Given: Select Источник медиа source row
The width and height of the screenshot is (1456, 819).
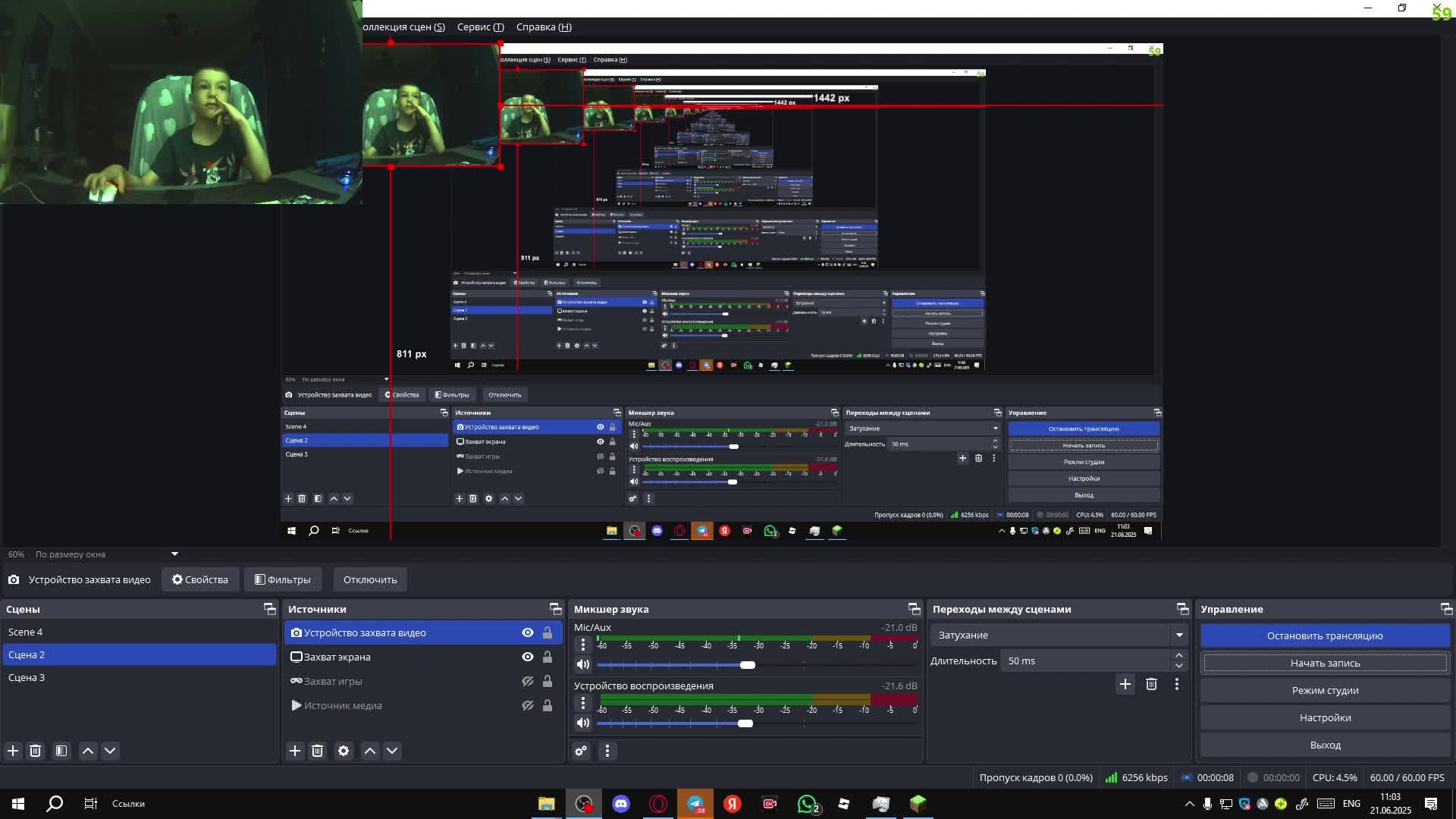Looking at the screenshot, I should point(423,705).
